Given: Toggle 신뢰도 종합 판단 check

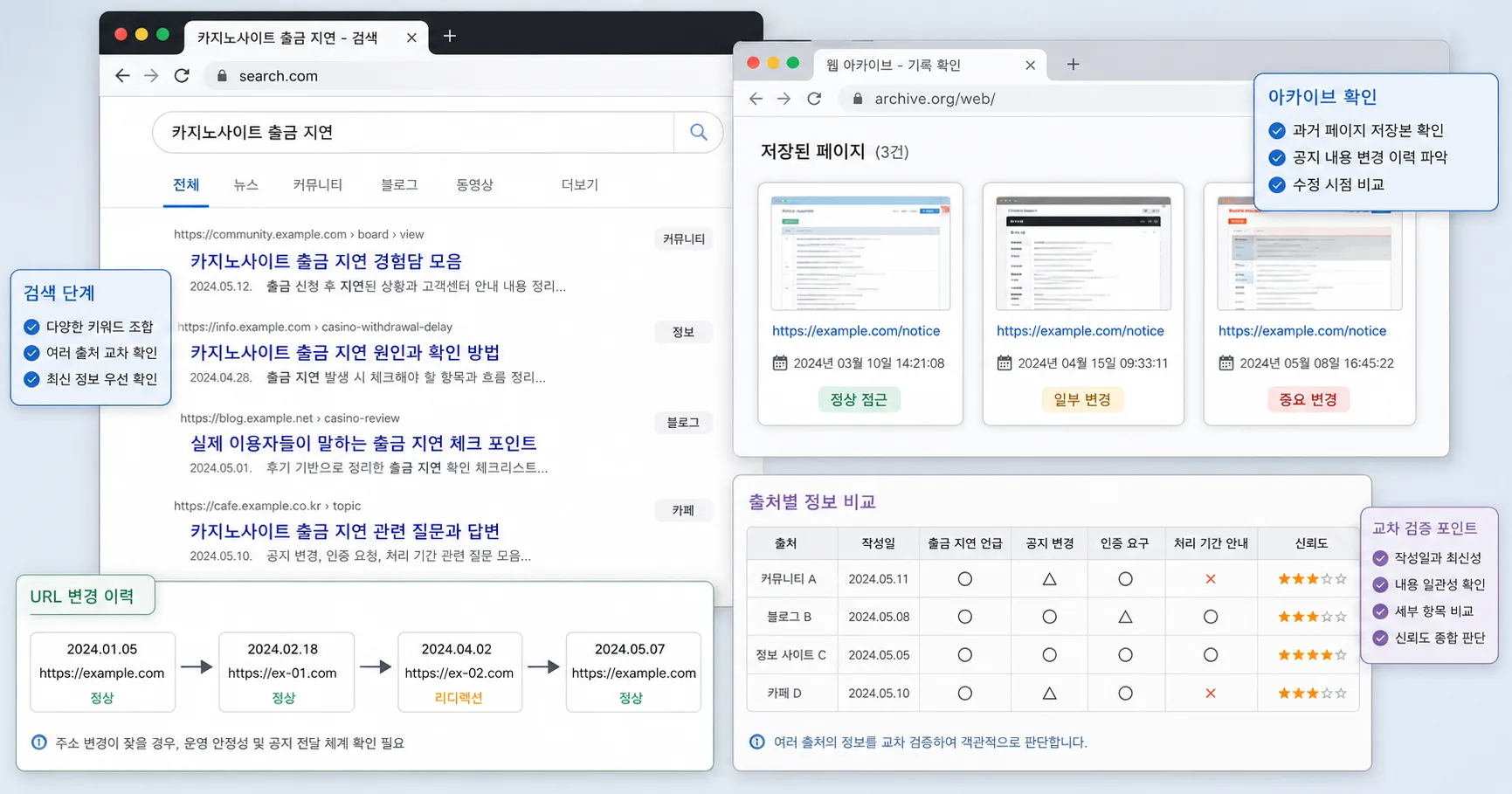Looking at the screenshot, I should pyautogui.click(x=1380, y=638).
